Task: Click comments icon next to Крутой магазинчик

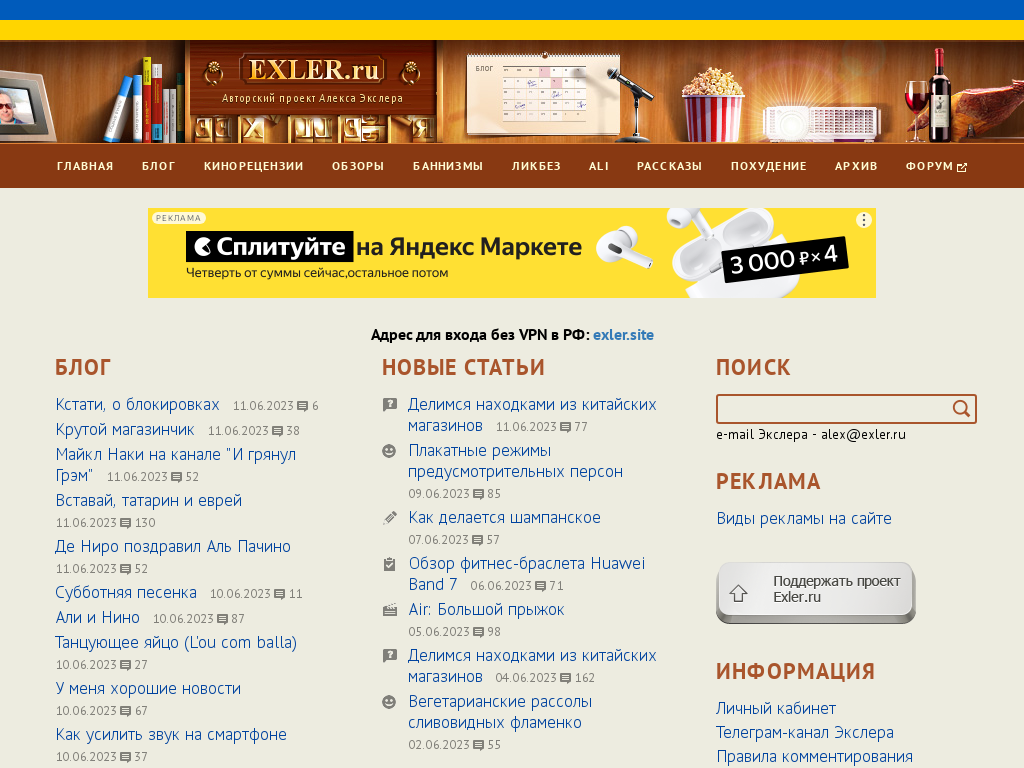Action: pos(278,431)
